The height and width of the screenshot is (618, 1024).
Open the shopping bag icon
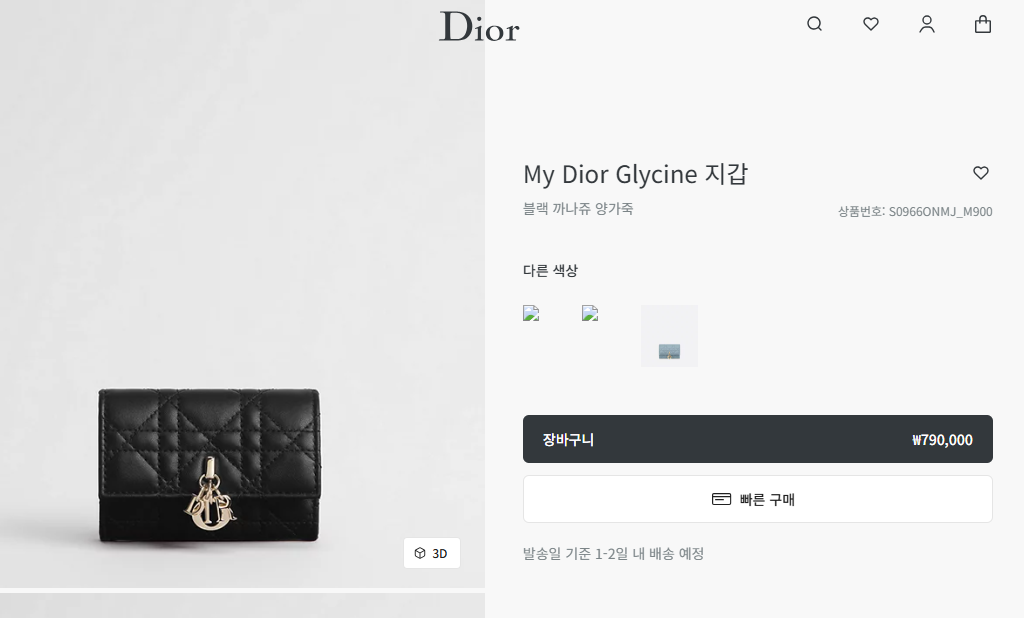(x=983, y=24)
